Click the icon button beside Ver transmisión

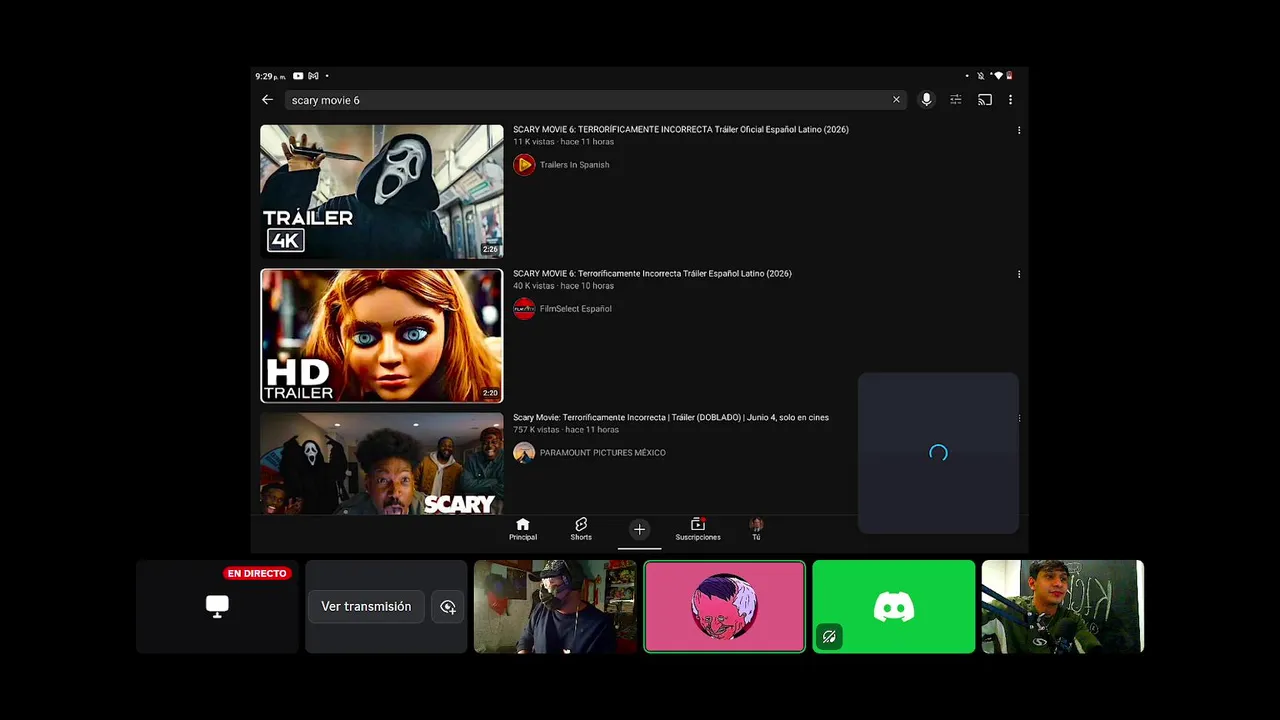(x=448, y=607)
